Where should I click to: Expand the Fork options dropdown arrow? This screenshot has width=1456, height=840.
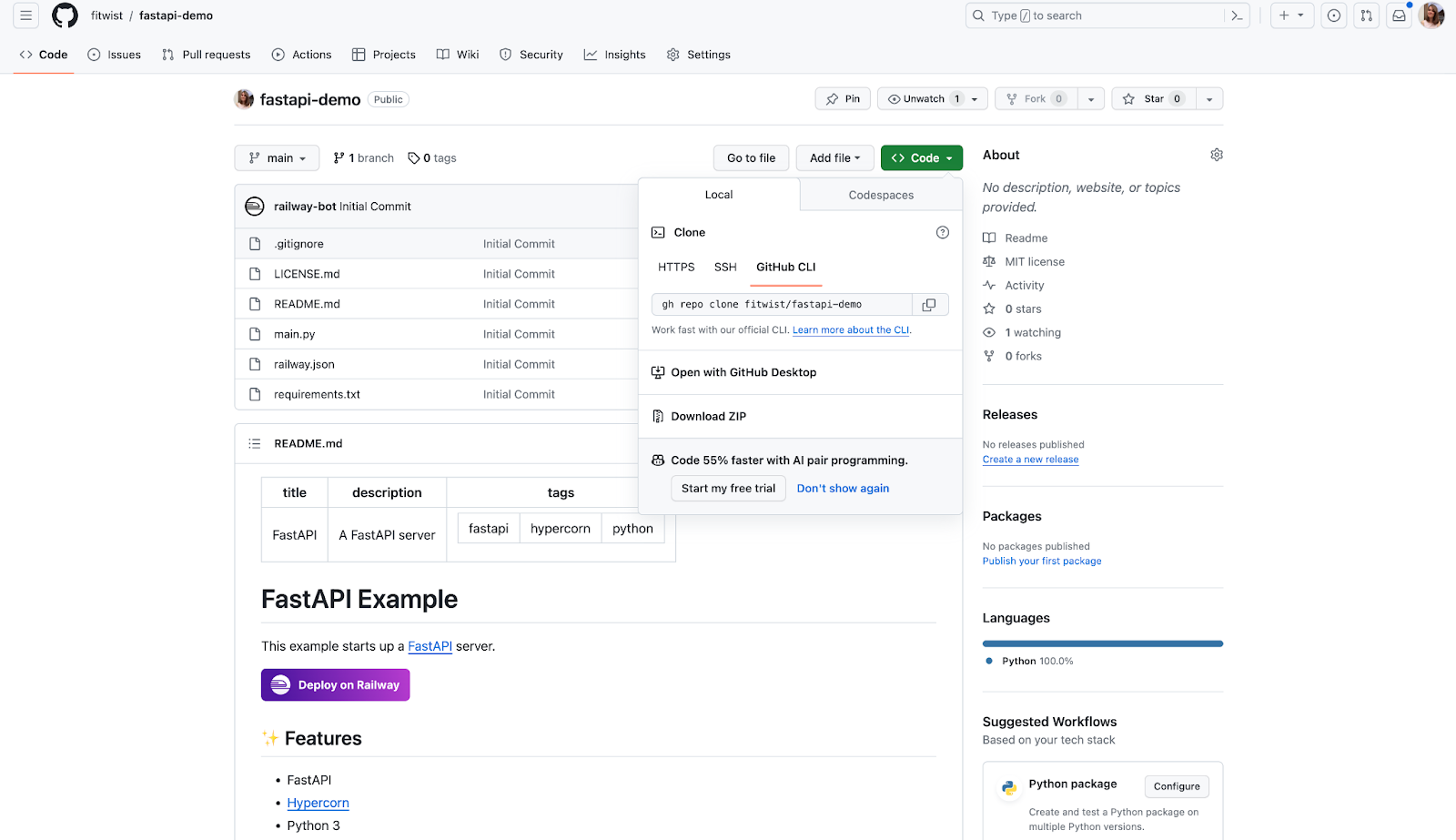point(1091,99)
